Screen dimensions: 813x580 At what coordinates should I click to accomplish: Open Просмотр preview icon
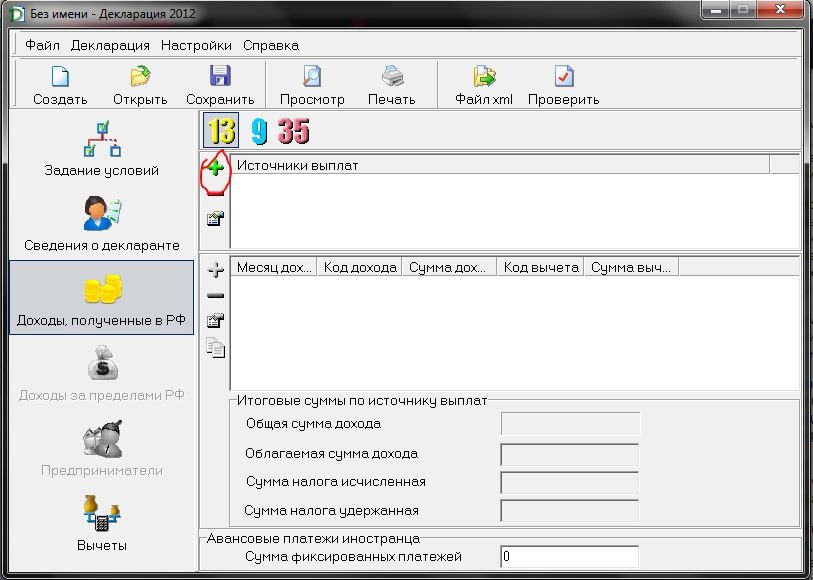tap(312, 85)
